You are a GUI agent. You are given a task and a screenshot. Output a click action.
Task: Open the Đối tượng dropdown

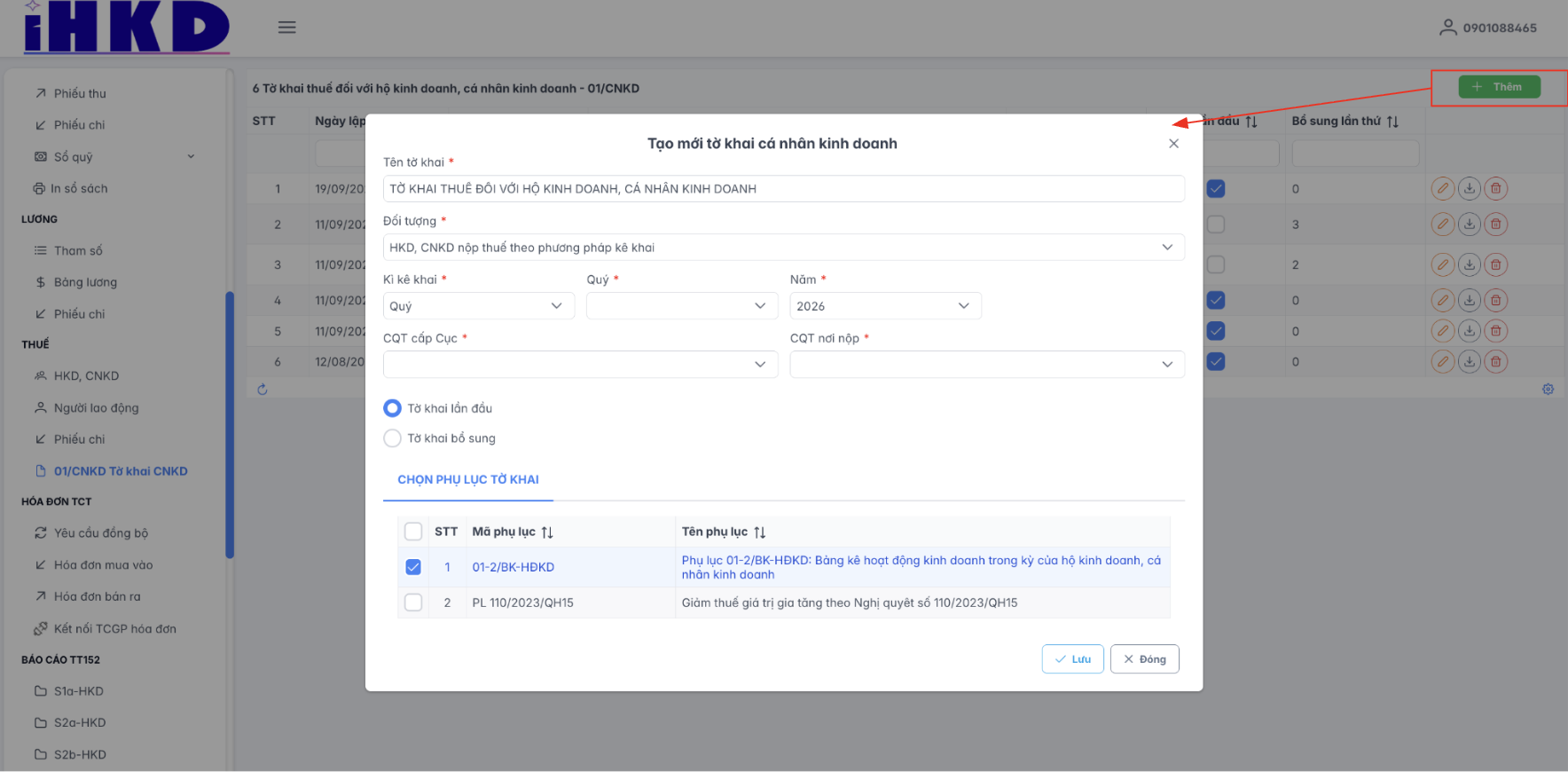tap(783, 248)
